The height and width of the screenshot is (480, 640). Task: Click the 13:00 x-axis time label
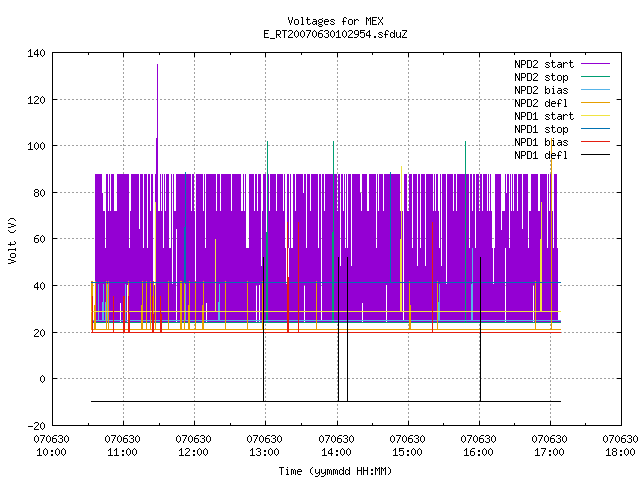264,453
